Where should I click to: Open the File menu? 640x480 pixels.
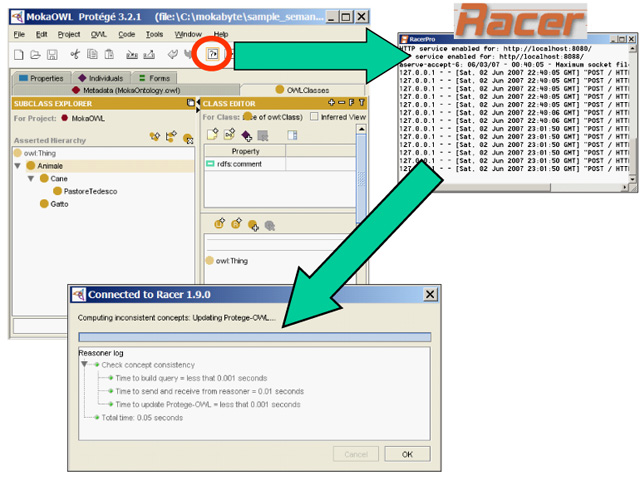coord(19,34)
